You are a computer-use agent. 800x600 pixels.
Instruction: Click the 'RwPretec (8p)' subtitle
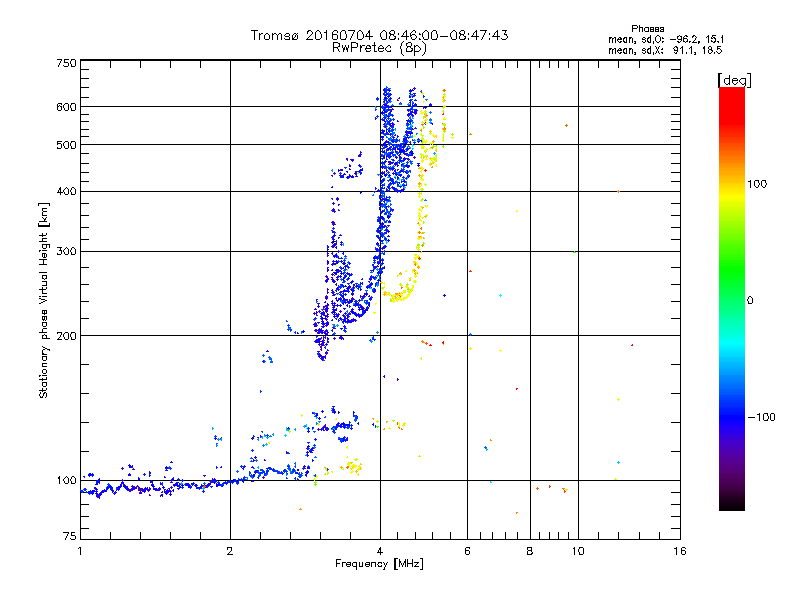pos(379,48)
